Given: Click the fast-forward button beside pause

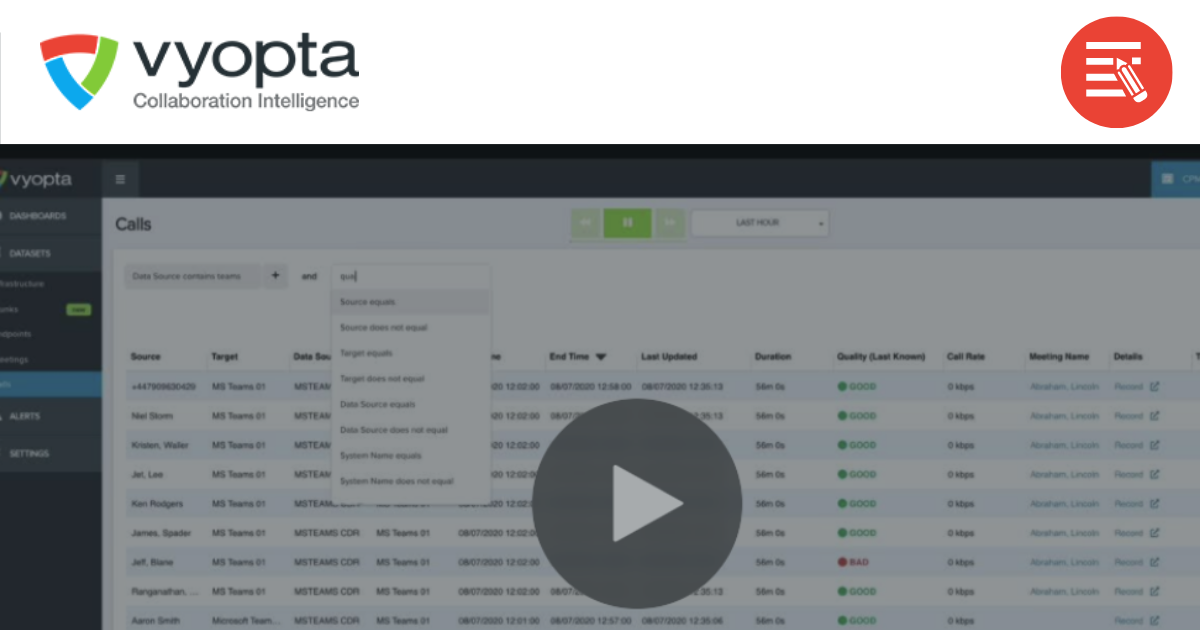Looking at the screenshot, I should tap(670, 223).
